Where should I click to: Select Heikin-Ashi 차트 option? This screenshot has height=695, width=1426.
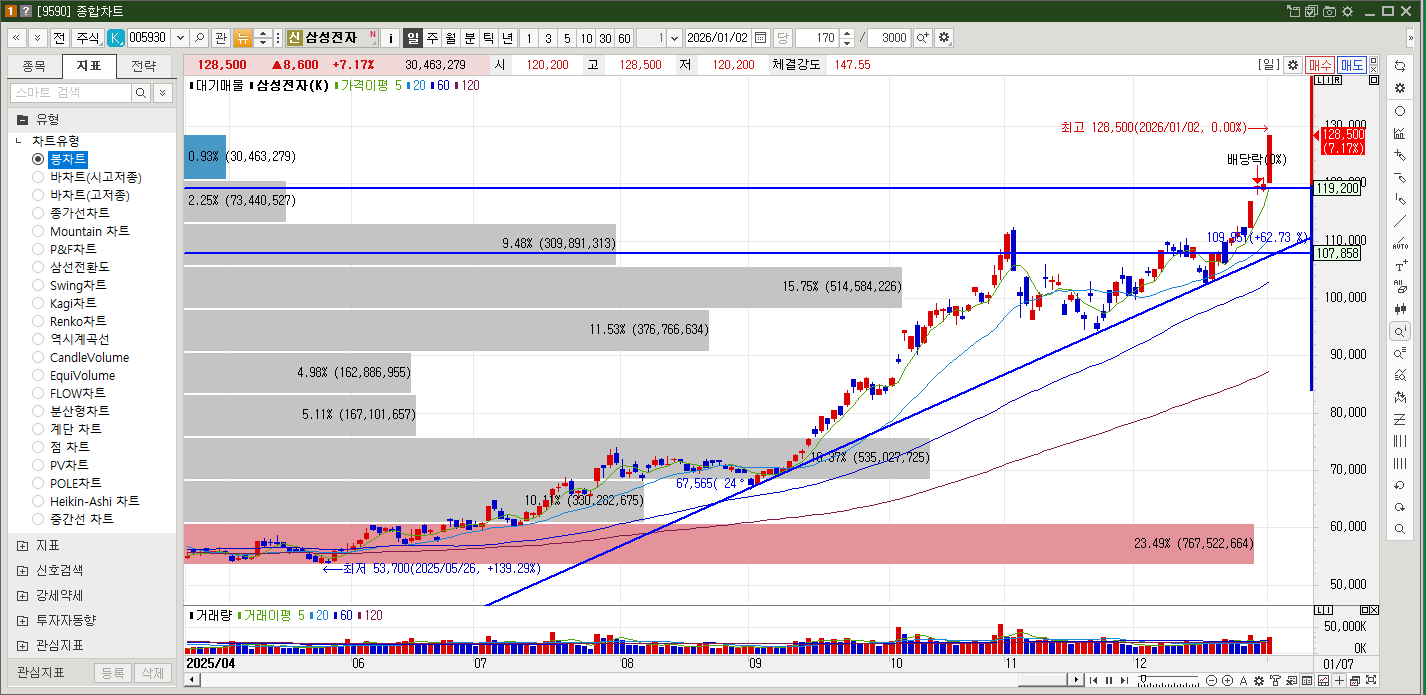(38, 501)
